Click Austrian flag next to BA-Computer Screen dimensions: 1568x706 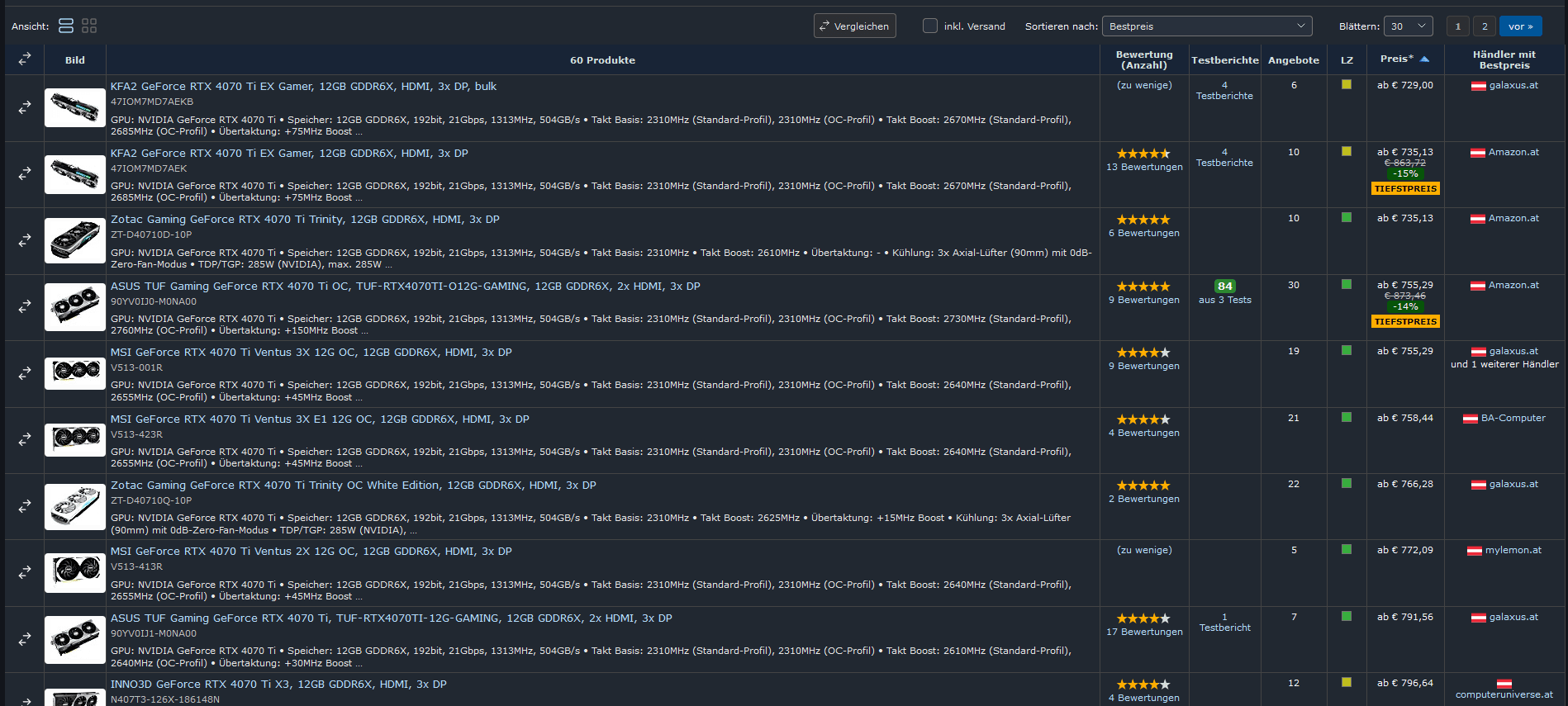coord(1471,419)
